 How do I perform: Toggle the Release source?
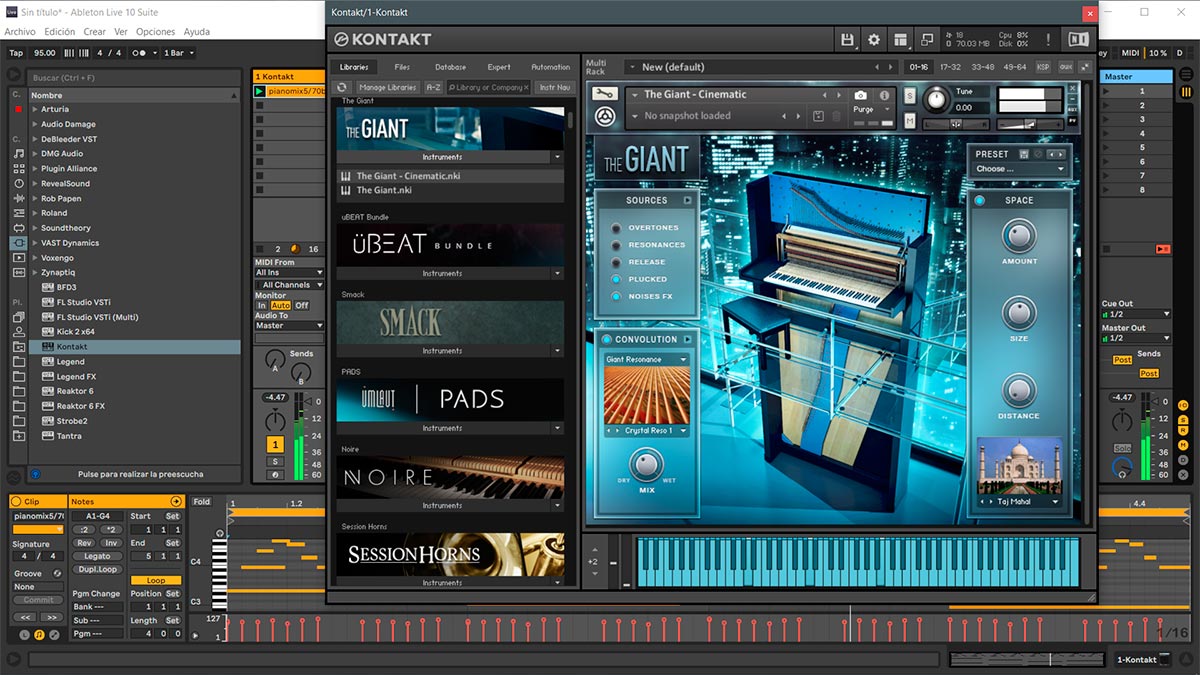click(x=617, y=262)
